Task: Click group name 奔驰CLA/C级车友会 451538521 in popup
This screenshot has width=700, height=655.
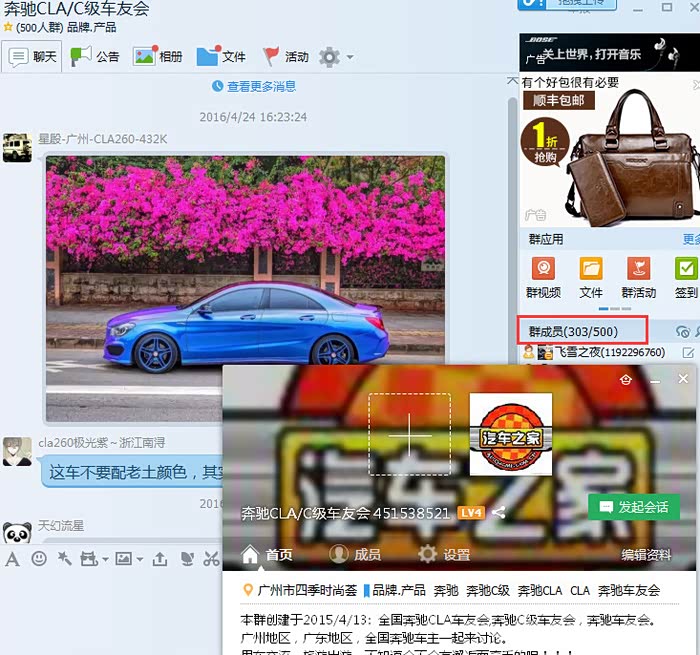Action: tap(345, 513)
